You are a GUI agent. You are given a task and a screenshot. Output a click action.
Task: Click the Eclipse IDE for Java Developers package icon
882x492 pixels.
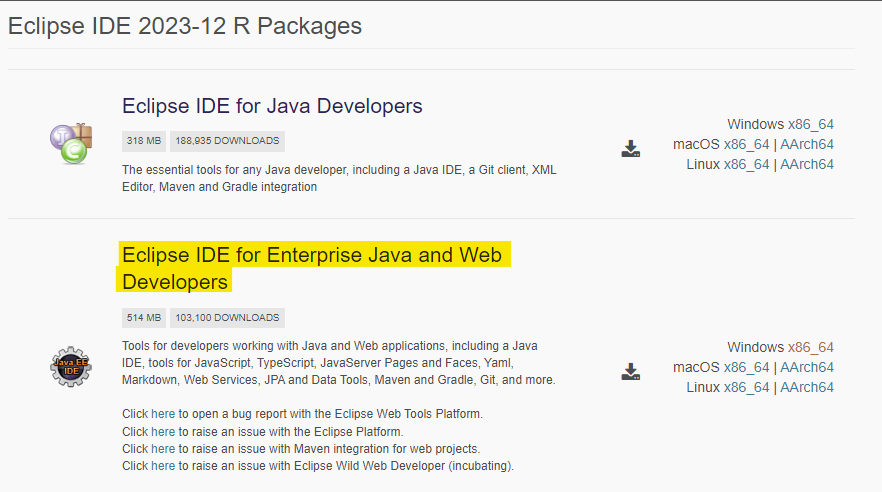71,143
